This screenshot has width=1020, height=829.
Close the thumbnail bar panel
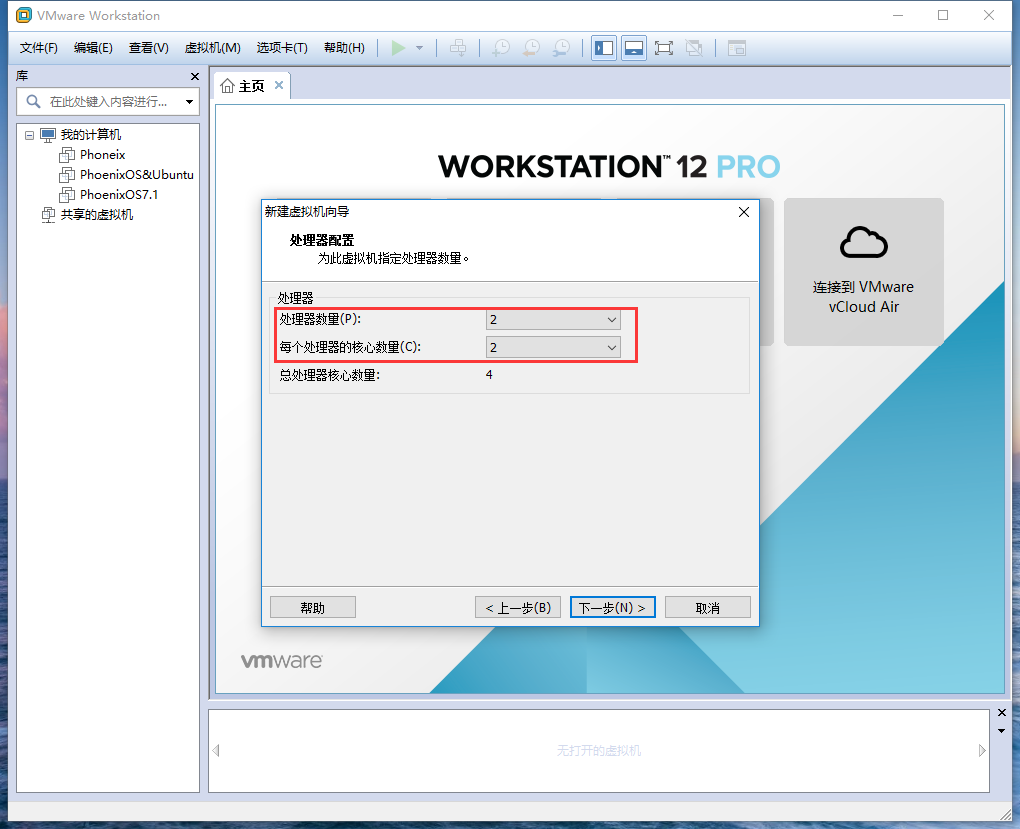pos(1002,713)
